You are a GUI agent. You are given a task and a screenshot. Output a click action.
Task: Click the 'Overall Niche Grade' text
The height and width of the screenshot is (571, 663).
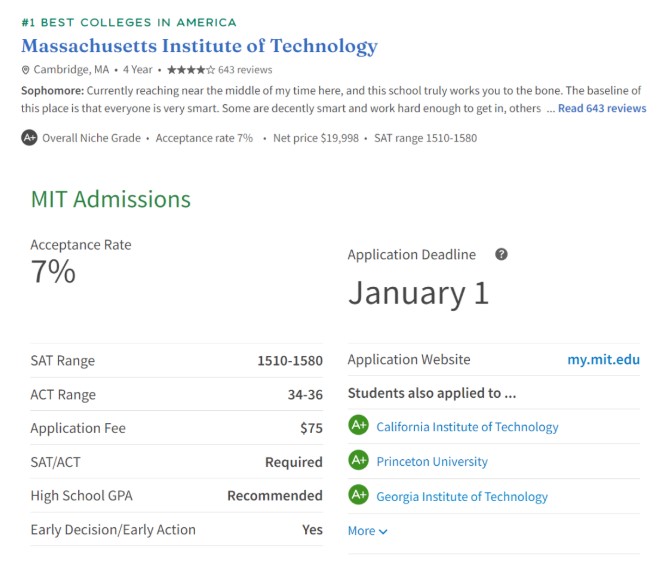[91, 138]
